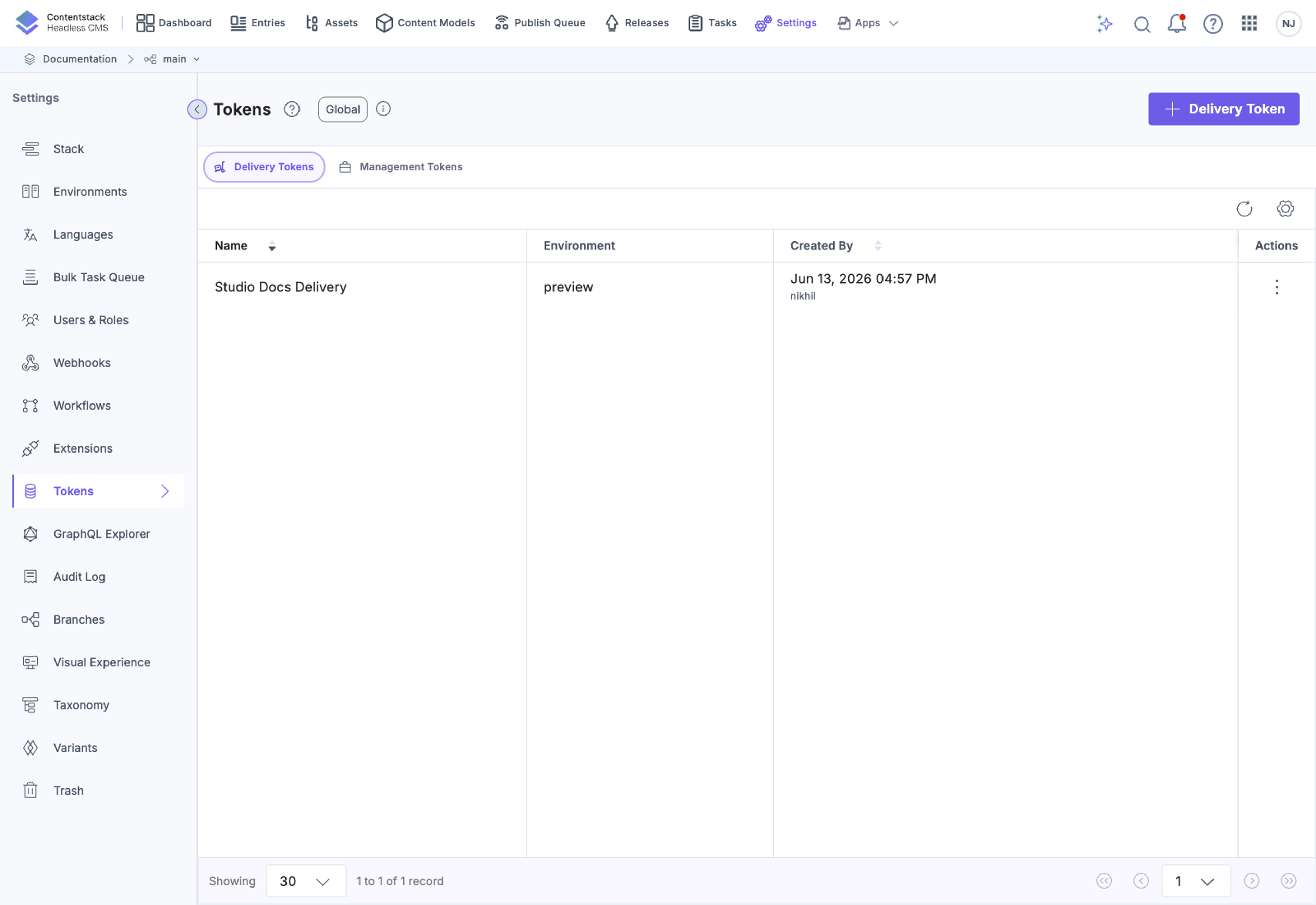Image resolution: width=1316 pixels, height=905 pixels.
Task: Expand the Tokens sidebar chevron
Action: coord(165,491)
